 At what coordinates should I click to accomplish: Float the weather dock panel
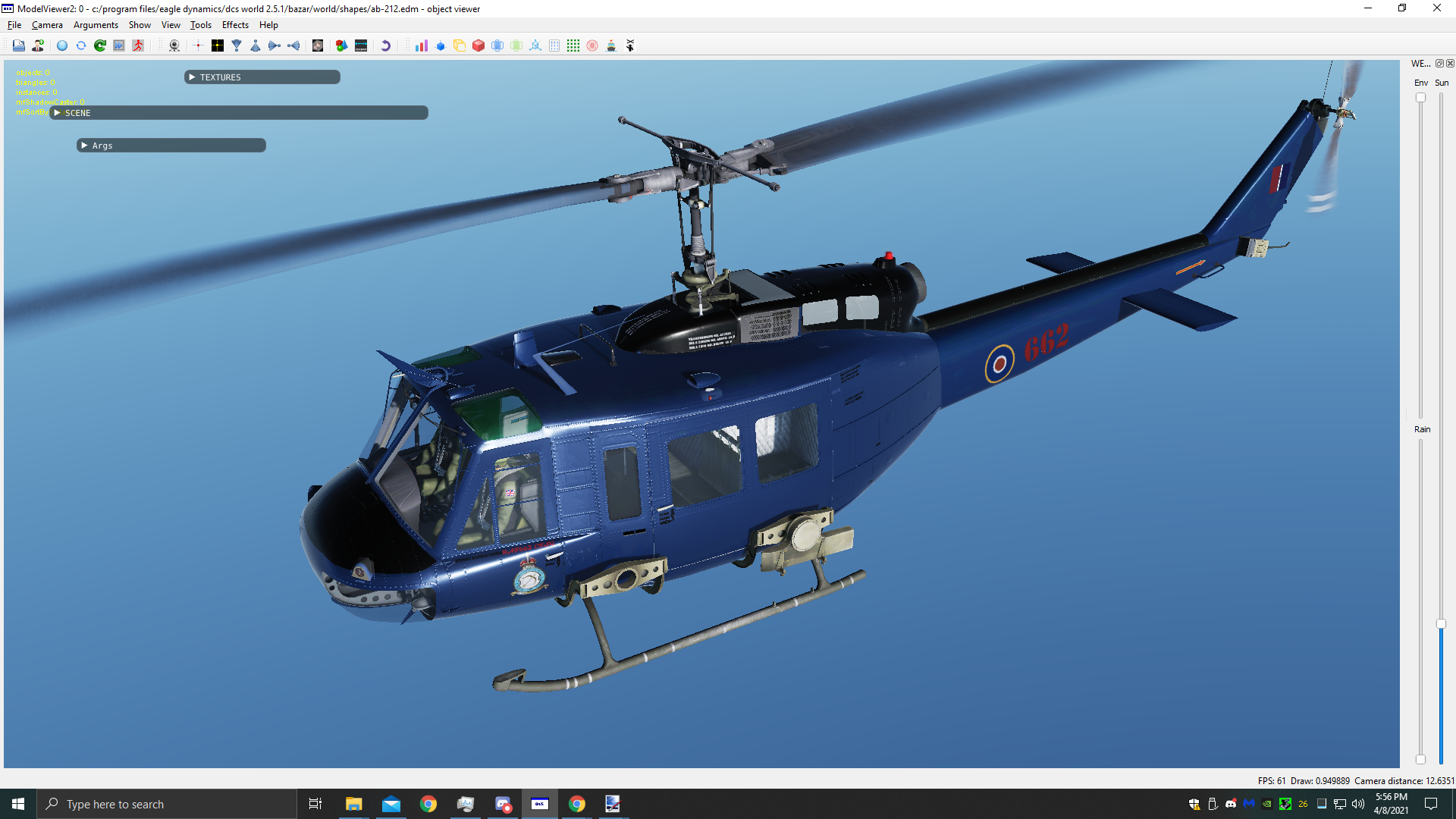(1439, 64)
